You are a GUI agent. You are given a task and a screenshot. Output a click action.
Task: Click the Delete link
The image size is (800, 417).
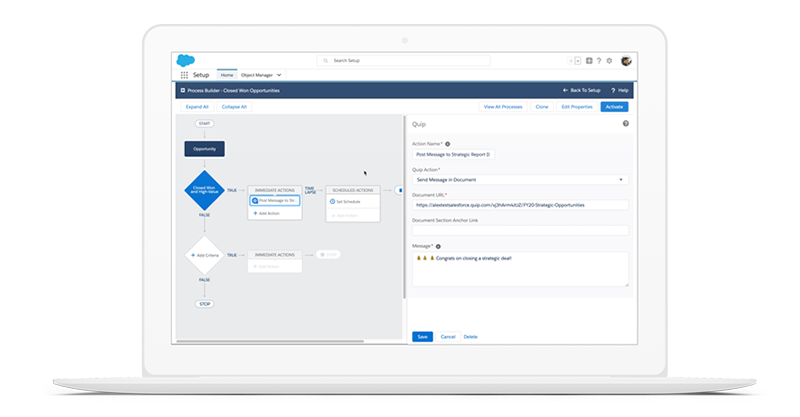tap(470, 337)
